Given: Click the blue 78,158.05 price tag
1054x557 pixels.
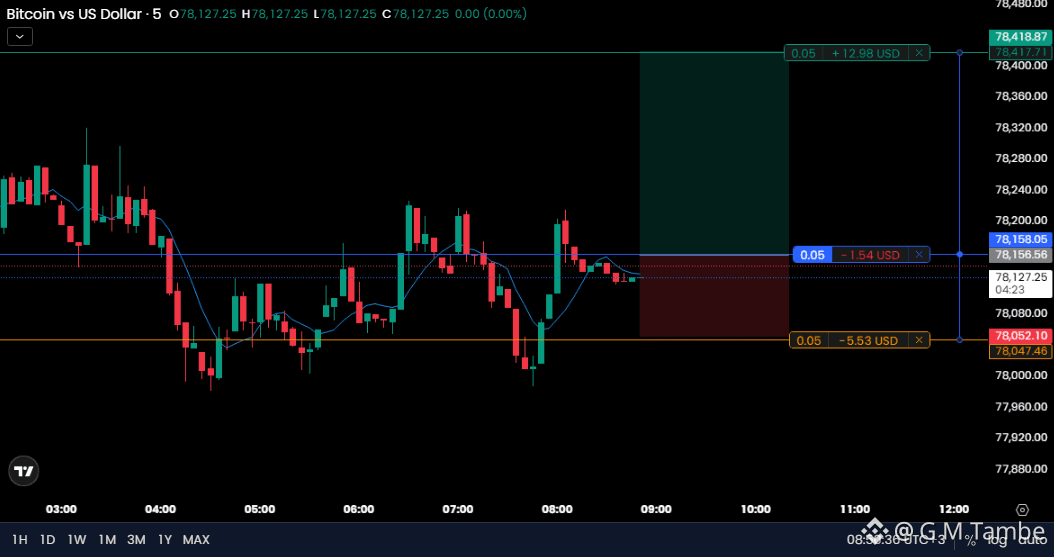Looking at the screenshot, I should coord(1021,239).
